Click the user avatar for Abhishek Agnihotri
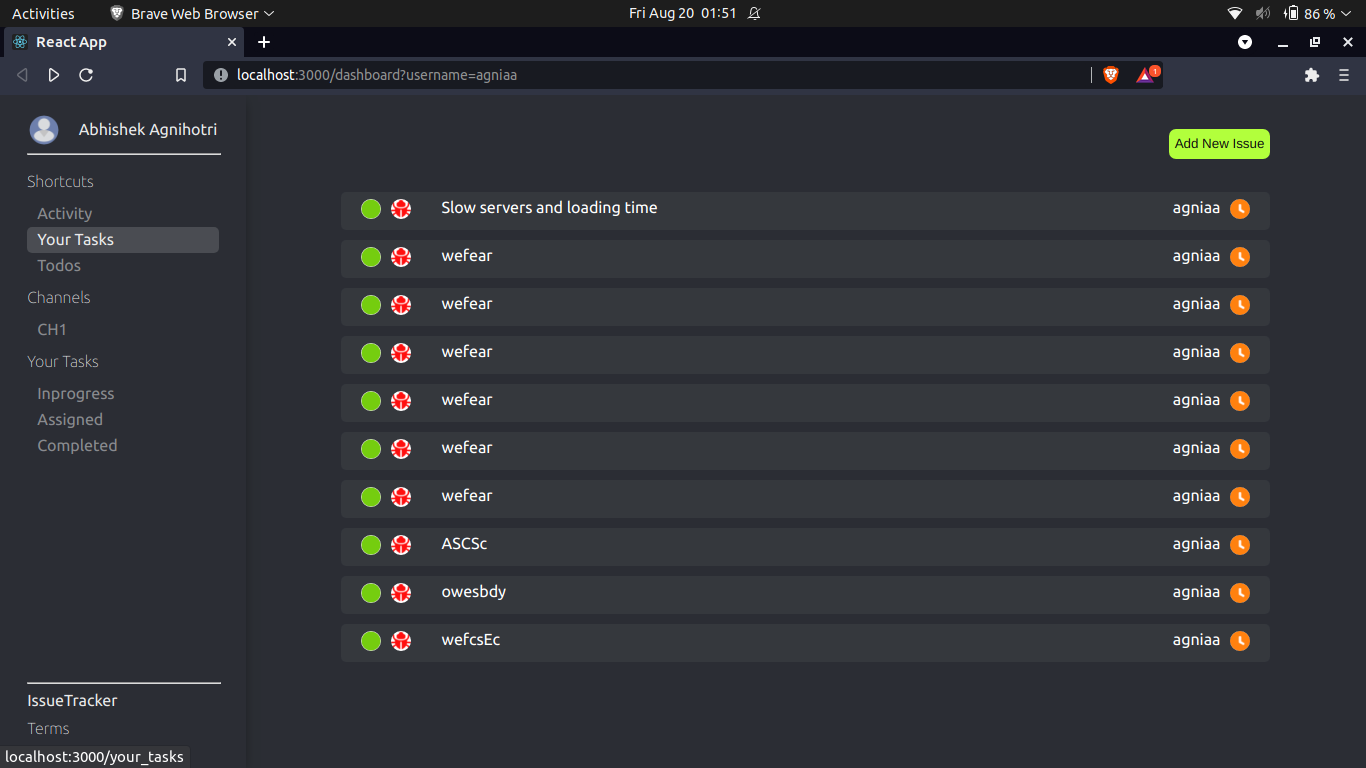1366x768 pixels. coord(44,129)
